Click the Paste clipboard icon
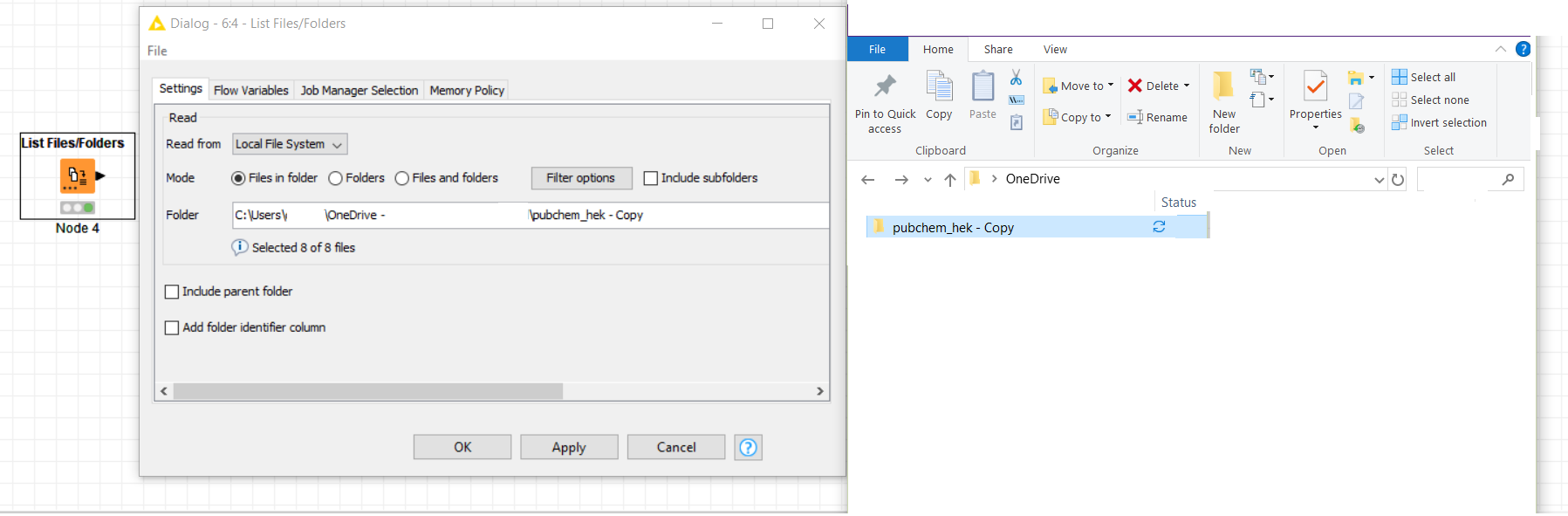Image resolution: width=1568 pixels, height=516 pixels. [x=983, y=87]
